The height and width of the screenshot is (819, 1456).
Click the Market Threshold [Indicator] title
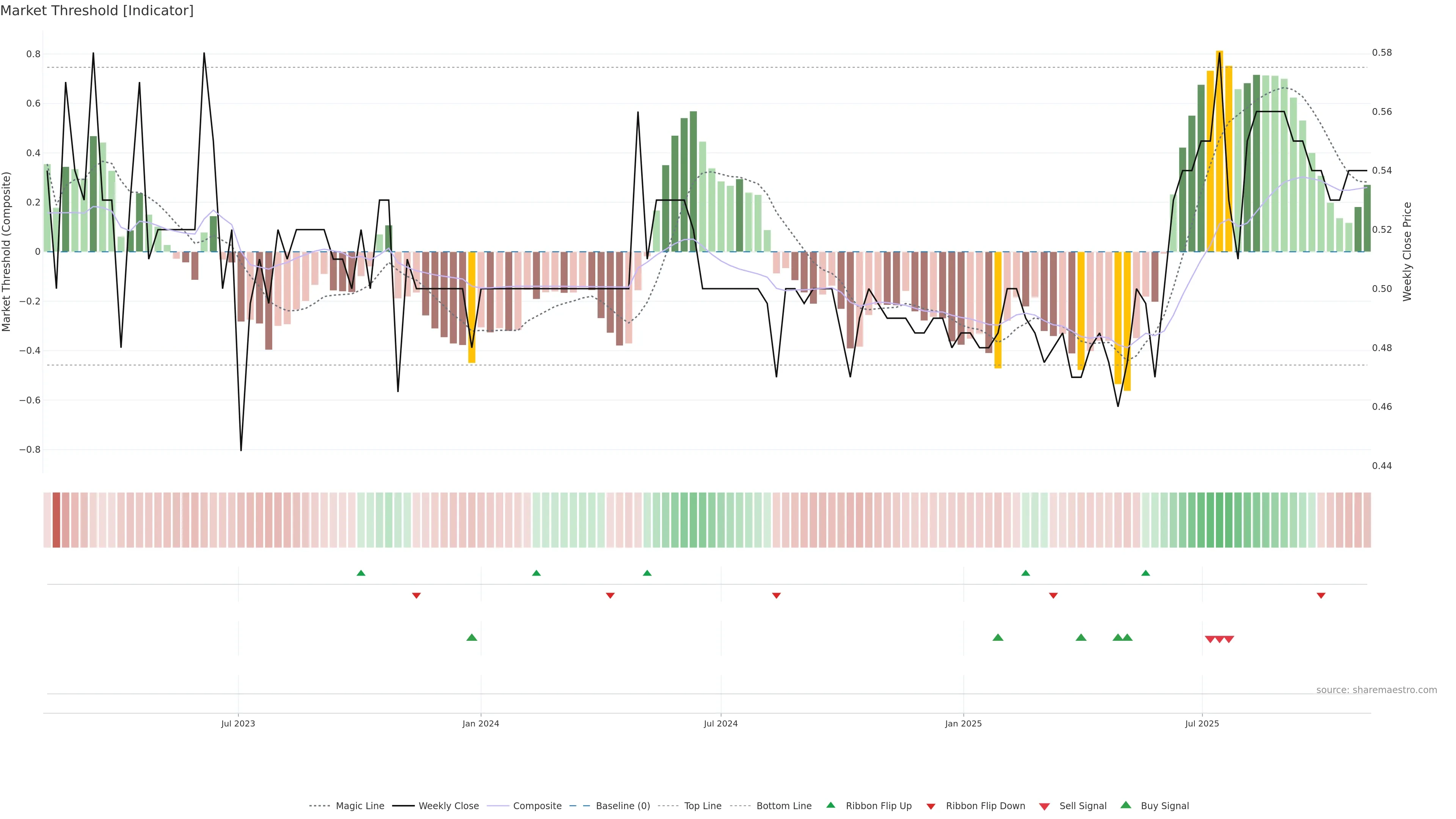coord(97,11)
